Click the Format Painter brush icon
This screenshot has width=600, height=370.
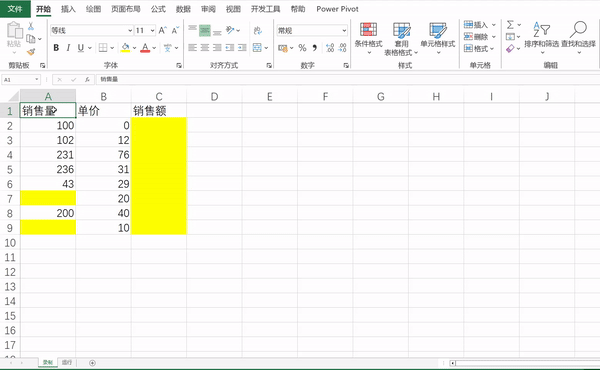coord(31,51)
